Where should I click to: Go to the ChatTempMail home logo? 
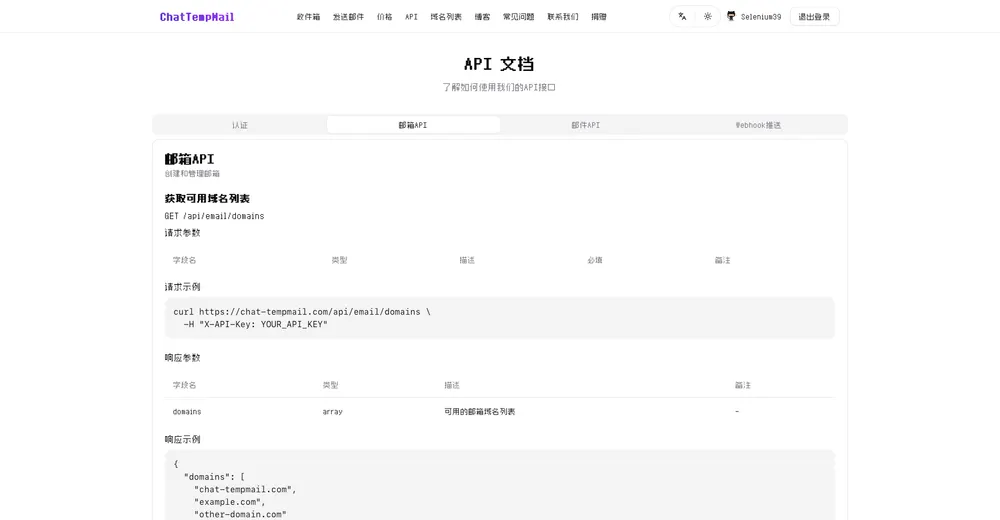(x=197, y=17)
